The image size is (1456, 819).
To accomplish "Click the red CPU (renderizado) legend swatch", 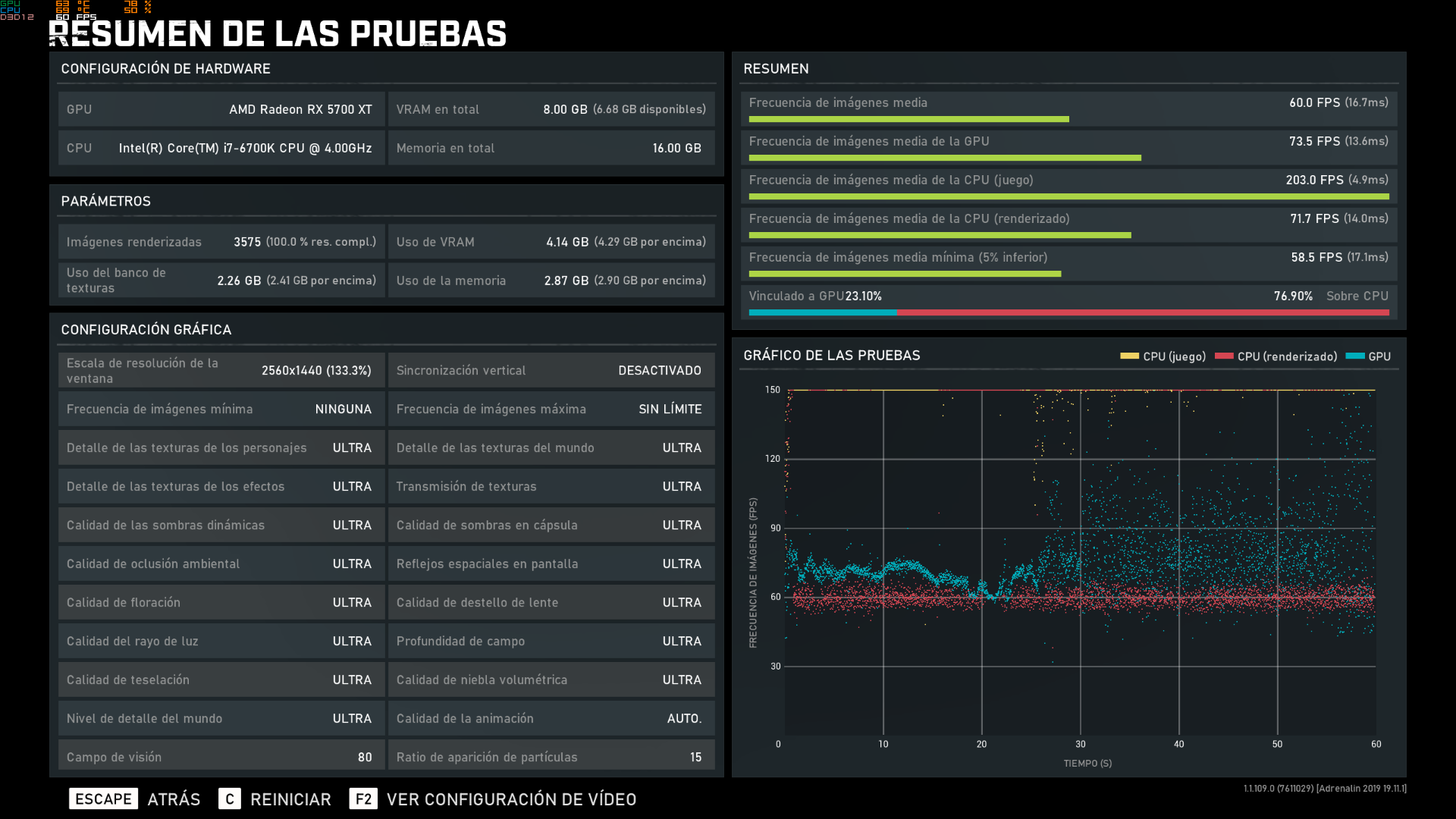I will pos(1223,356).
